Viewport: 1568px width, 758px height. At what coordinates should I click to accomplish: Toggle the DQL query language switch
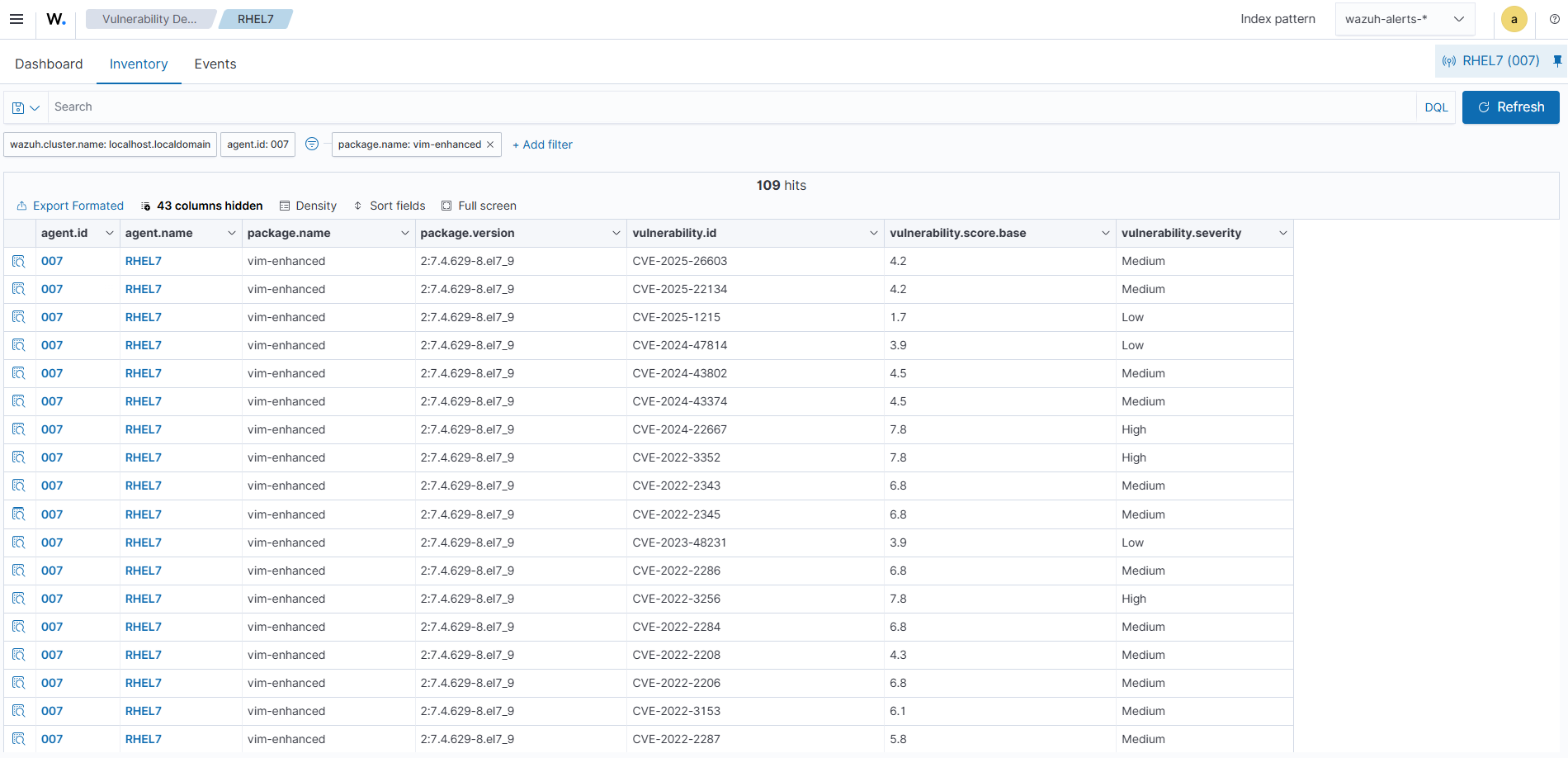coord(1436,107)
